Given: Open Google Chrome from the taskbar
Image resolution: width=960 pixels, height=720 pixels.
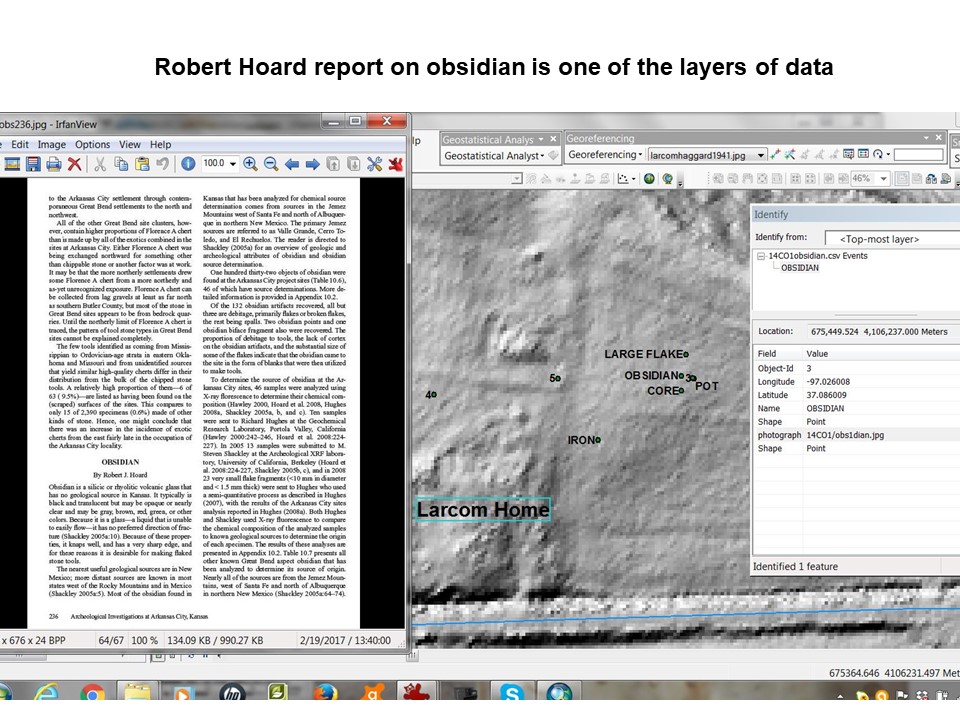Looking at the screenshot, I should pos(93,692).
